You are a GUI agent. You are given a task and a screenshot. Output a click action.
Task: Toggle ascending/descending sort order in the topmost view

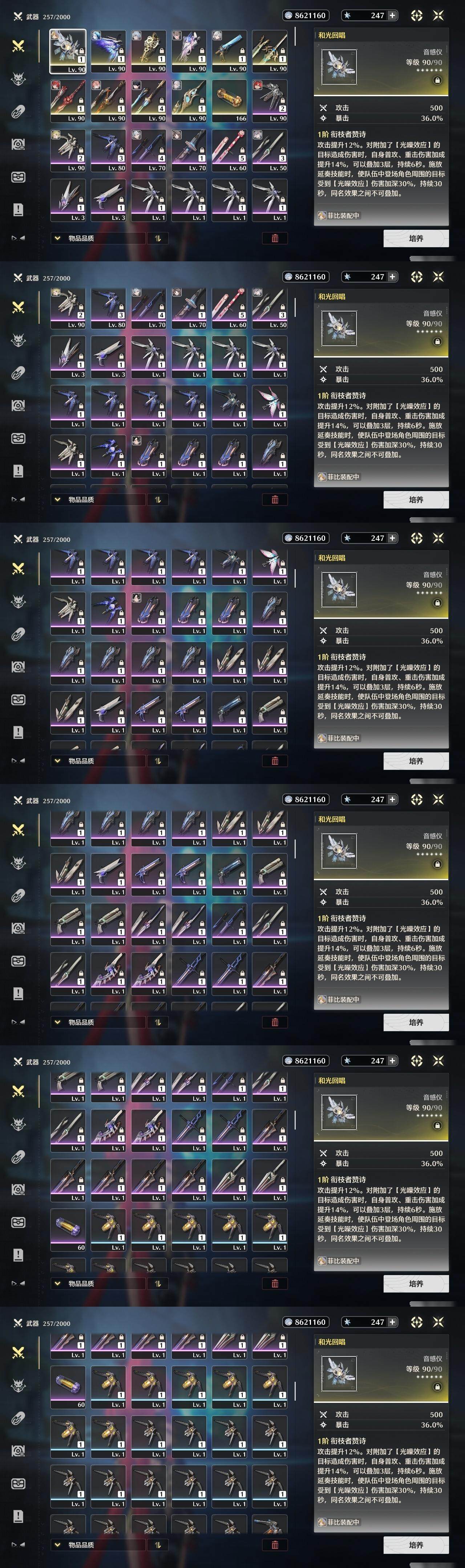point(158,238)
